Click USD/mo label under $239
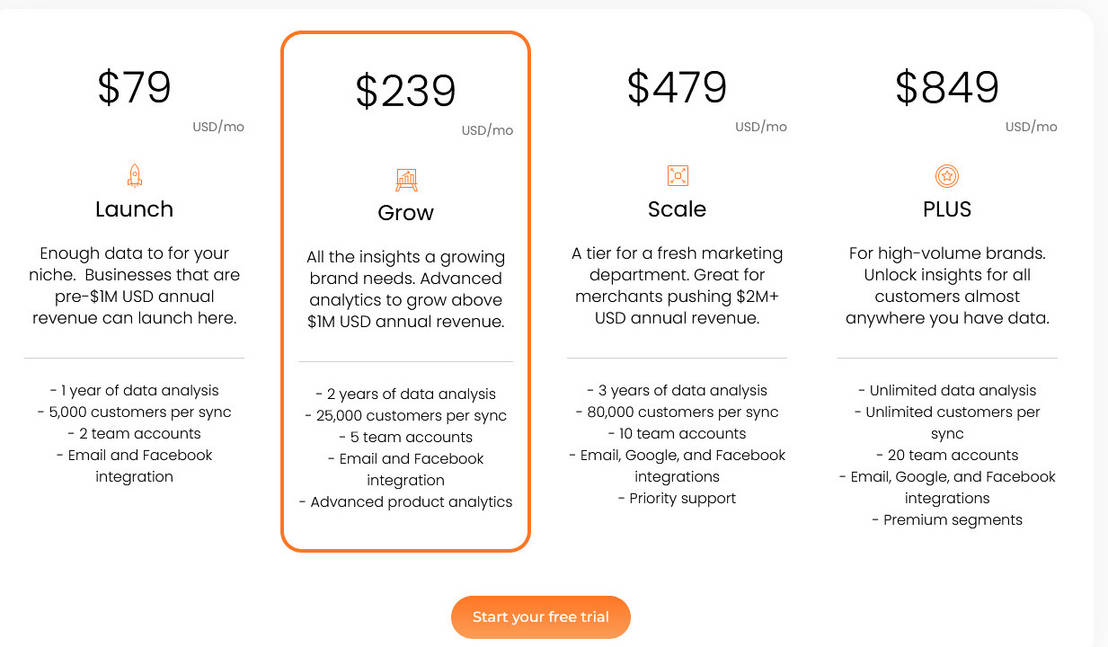This screenshot has width=1108, height=647. (x=487, y=129)
